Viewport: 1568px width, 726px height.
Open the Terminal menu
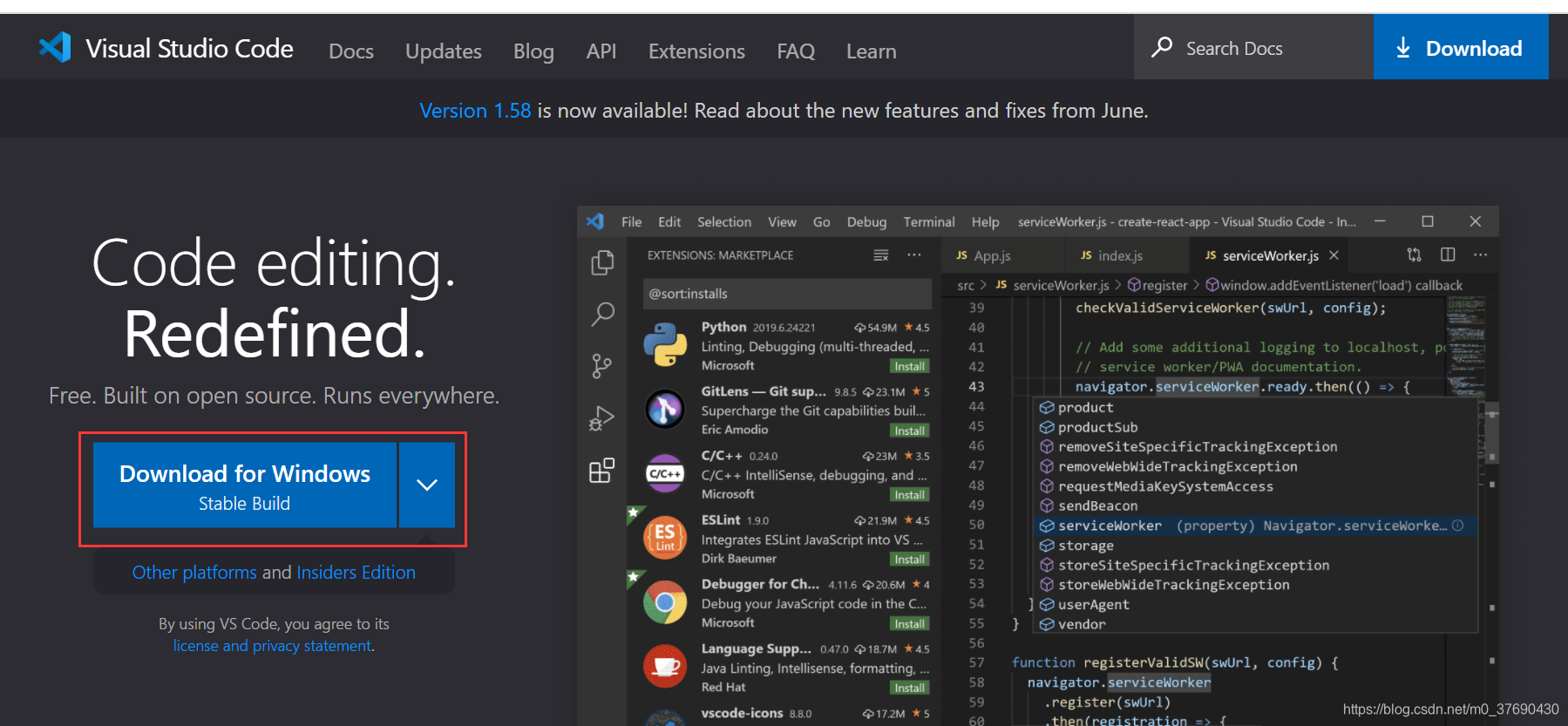click(929, 222)
